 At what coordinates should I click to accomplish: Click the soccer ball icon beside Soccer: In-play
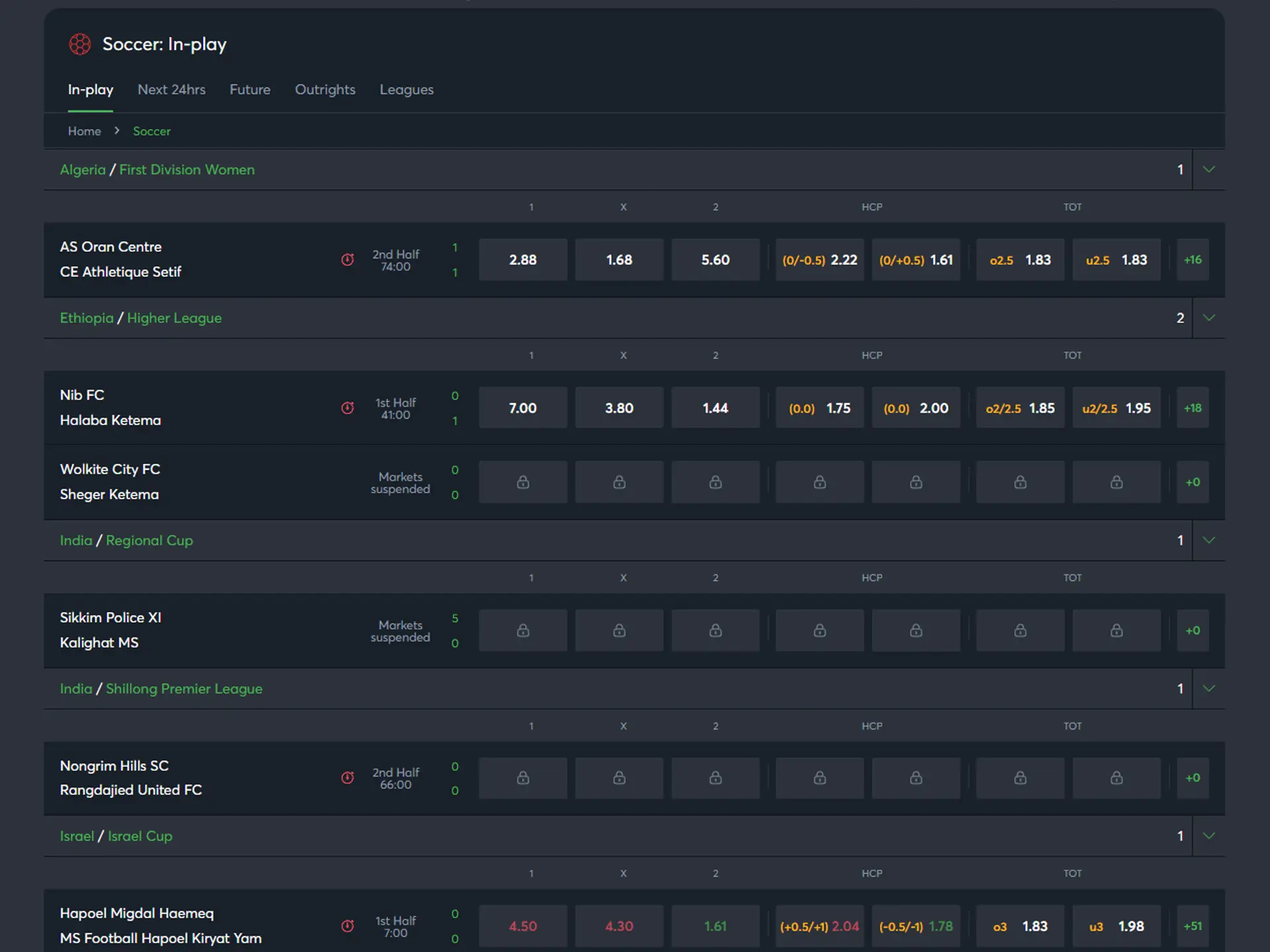pos(80,44)
